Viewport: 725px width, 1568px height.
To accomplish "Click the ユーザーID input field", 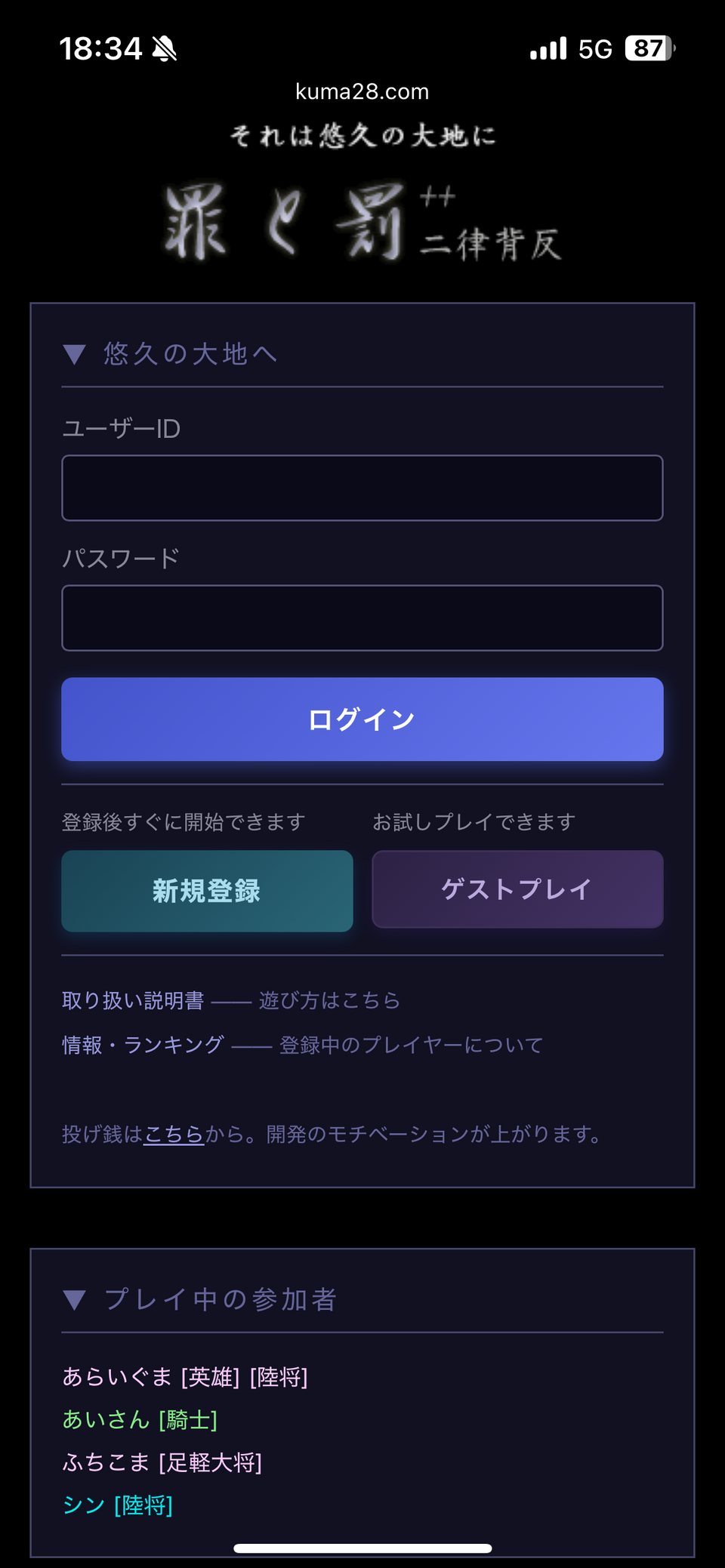I will coord(362,488).
